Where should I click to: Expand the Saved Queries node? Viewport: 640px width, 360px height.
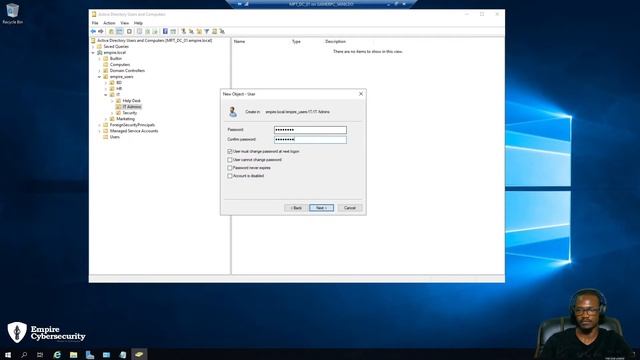coord(93,47)
